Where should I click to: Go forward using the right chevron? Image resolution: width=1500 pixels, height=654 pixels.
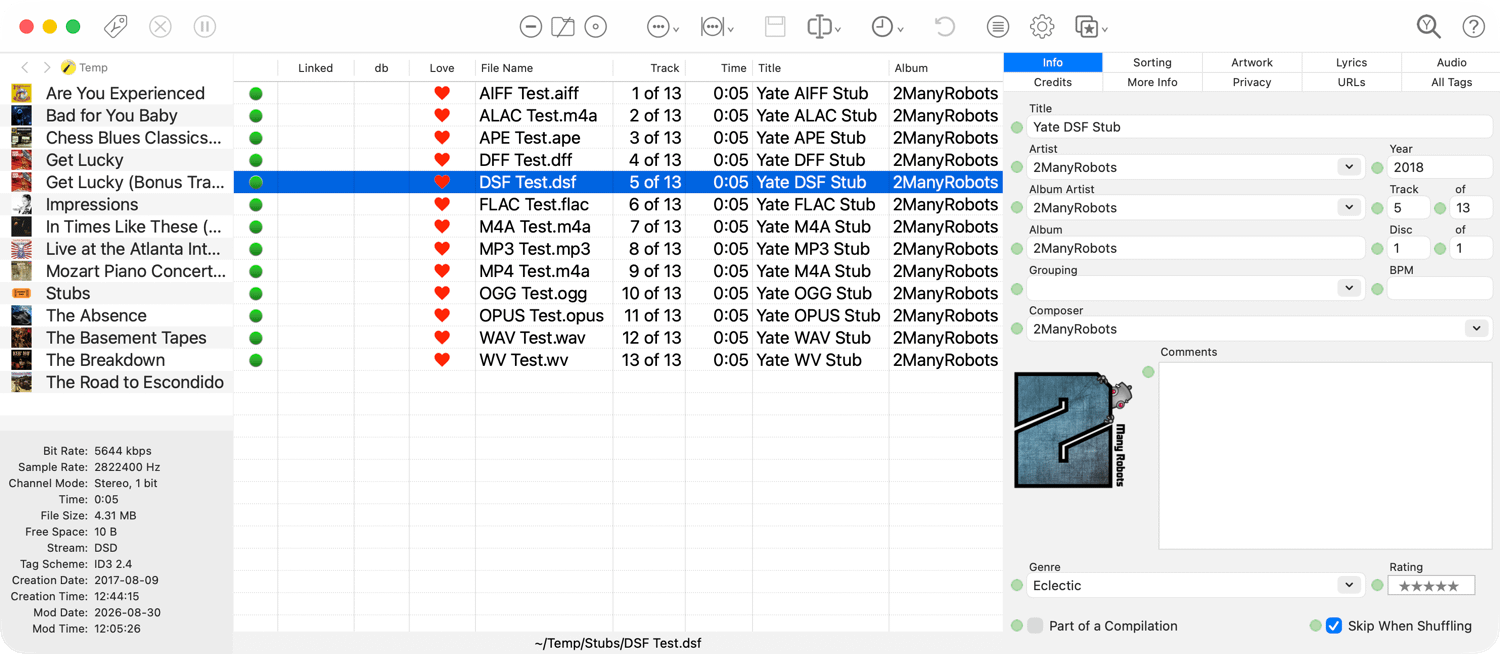(47, 67)
